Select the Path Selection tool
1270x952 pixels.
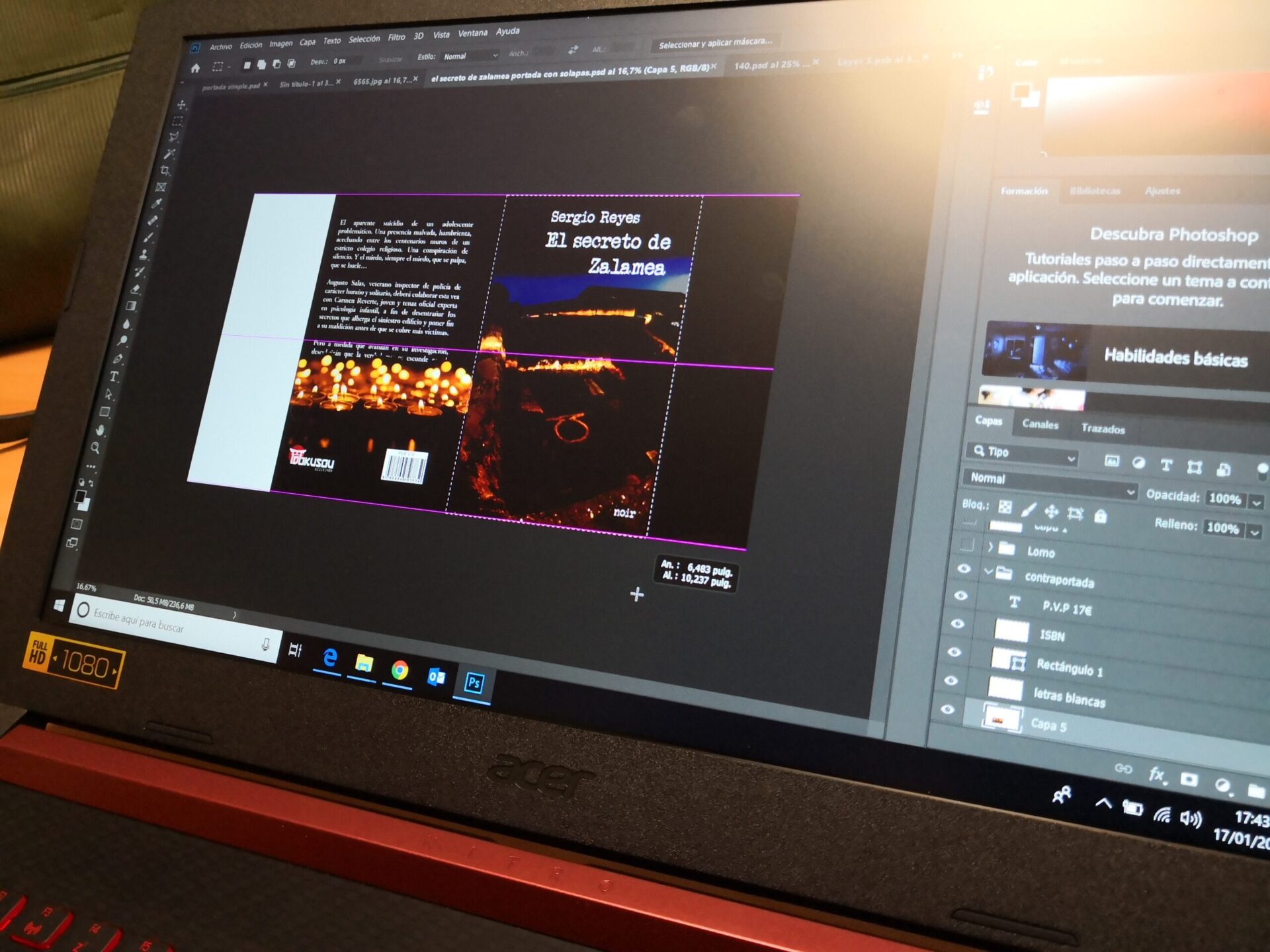point(109,395)
